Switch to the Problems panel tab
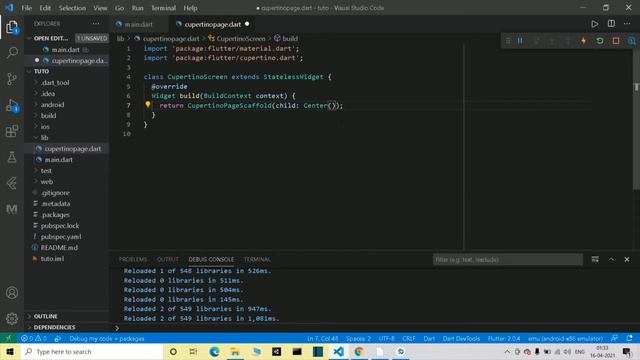The width and height of the screenshot is (640, 360). (133, 260)
